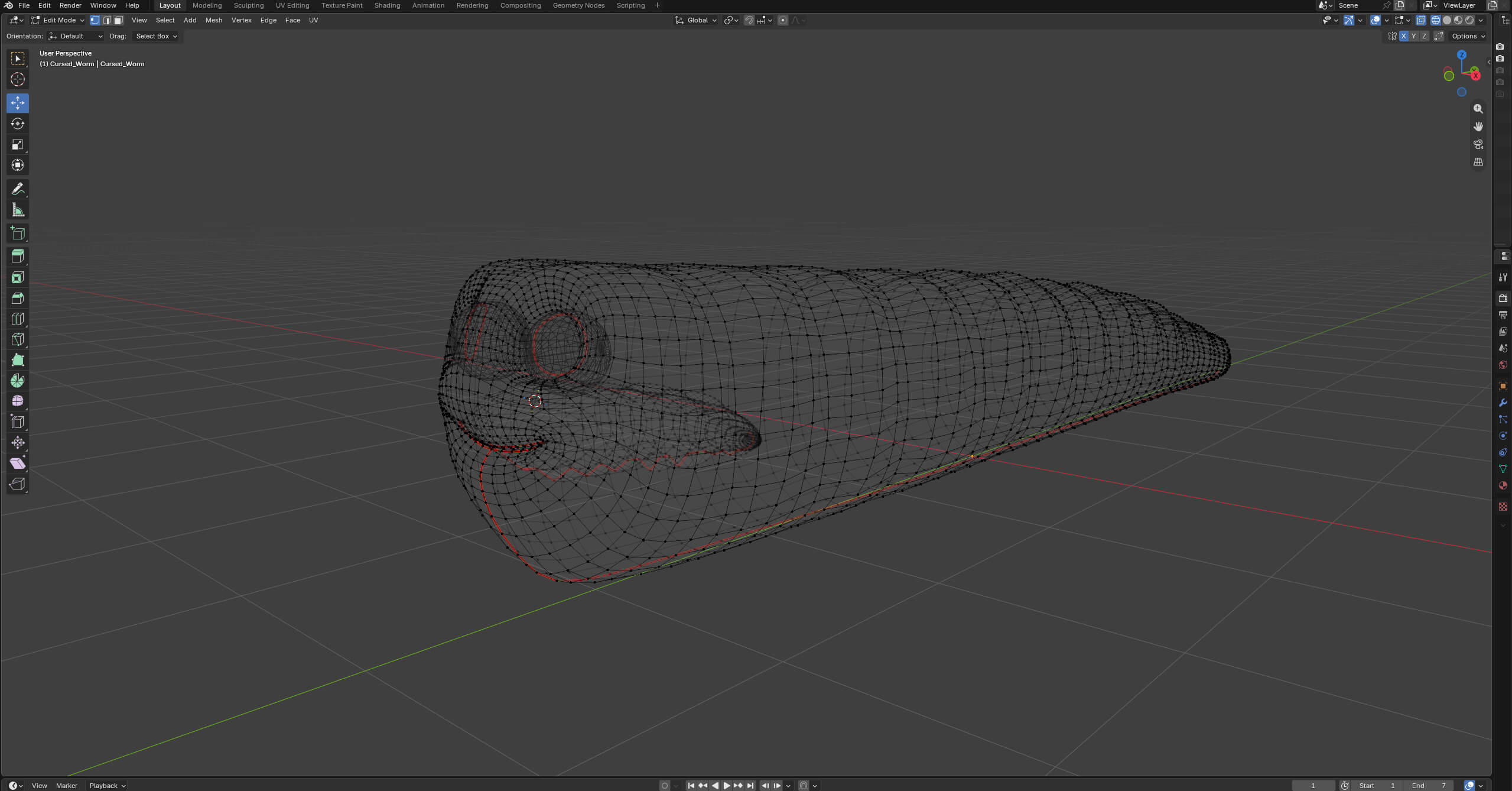Switch to vertex select mode

tap(95, 20)
